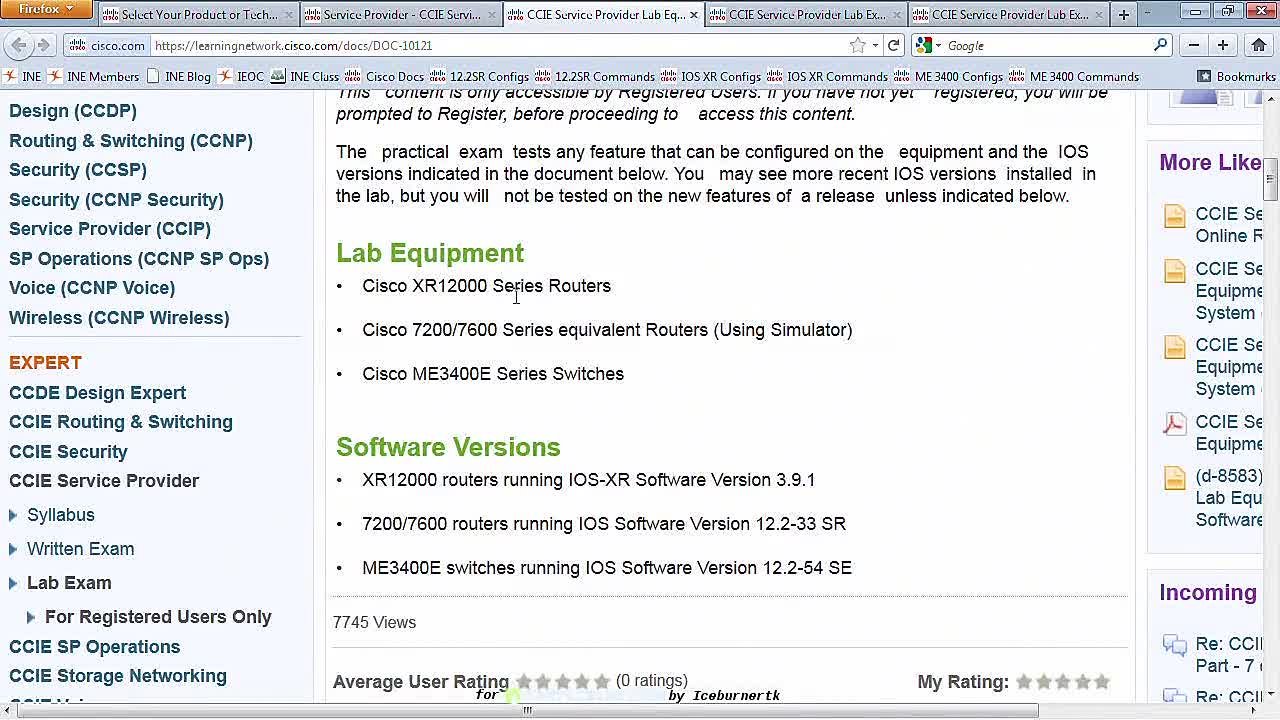
Task: Open the Cisco Docs bookmark
Action: pyautogui.click(x=385, y=76)
